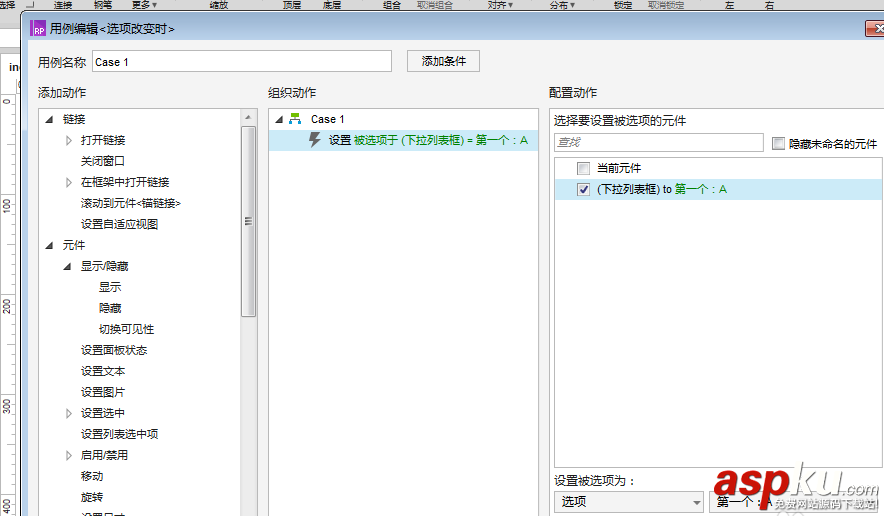Select the 设置面板状态 action
The image size is (884, 516).
click(x=114, y=350)
